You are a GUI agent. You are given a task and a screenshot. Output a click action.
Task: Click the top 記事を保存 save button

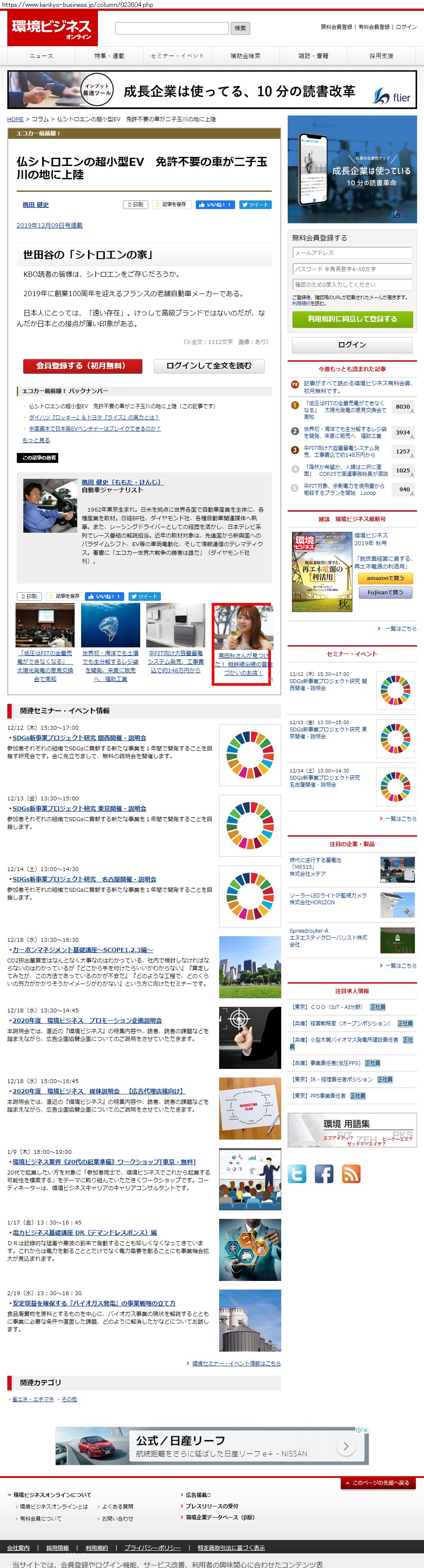(x=171, y=205)
